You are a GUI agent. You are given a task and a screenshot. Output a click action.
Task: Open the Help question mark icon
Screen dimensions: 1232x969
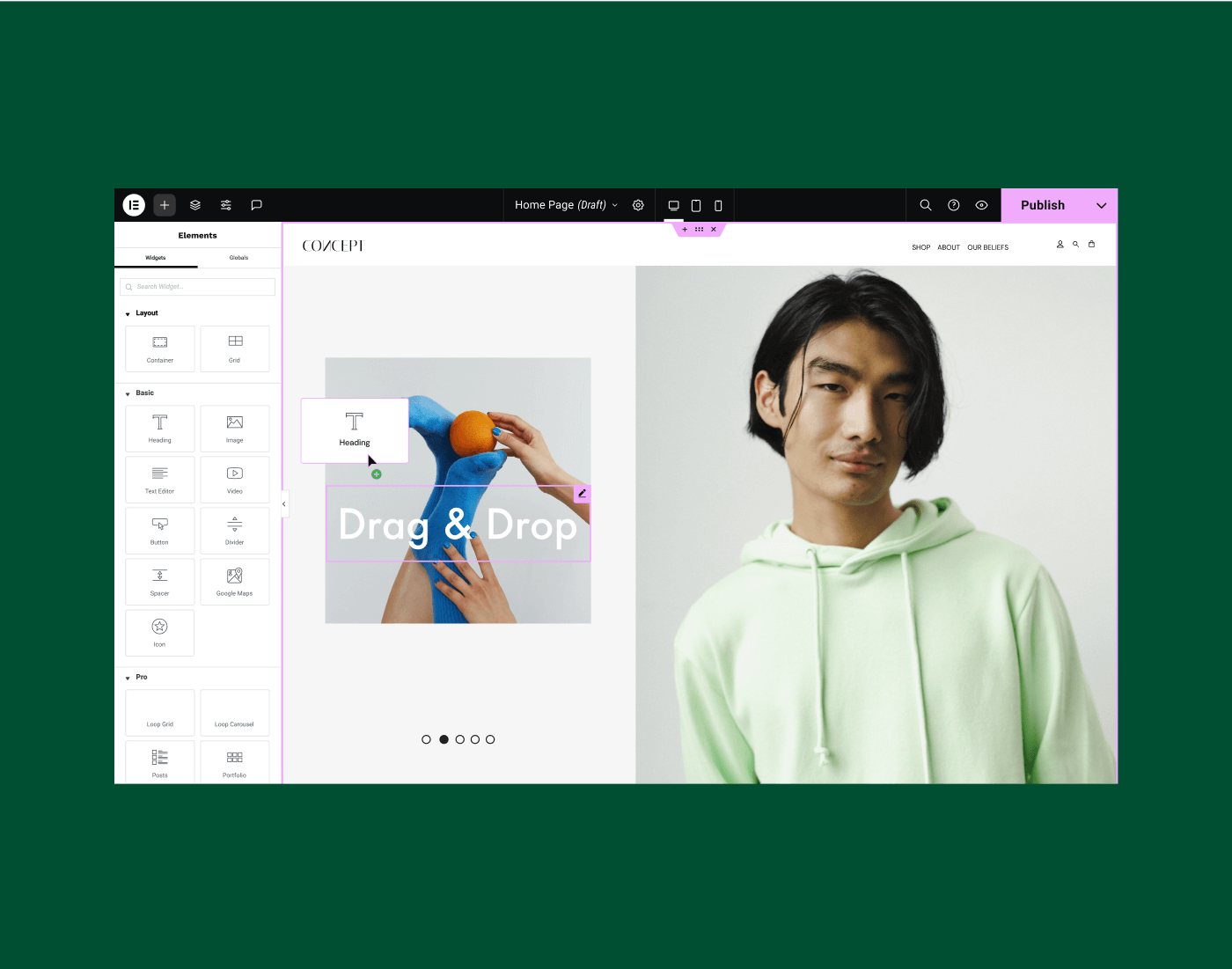pyautogui.click(x=953, y=205)
